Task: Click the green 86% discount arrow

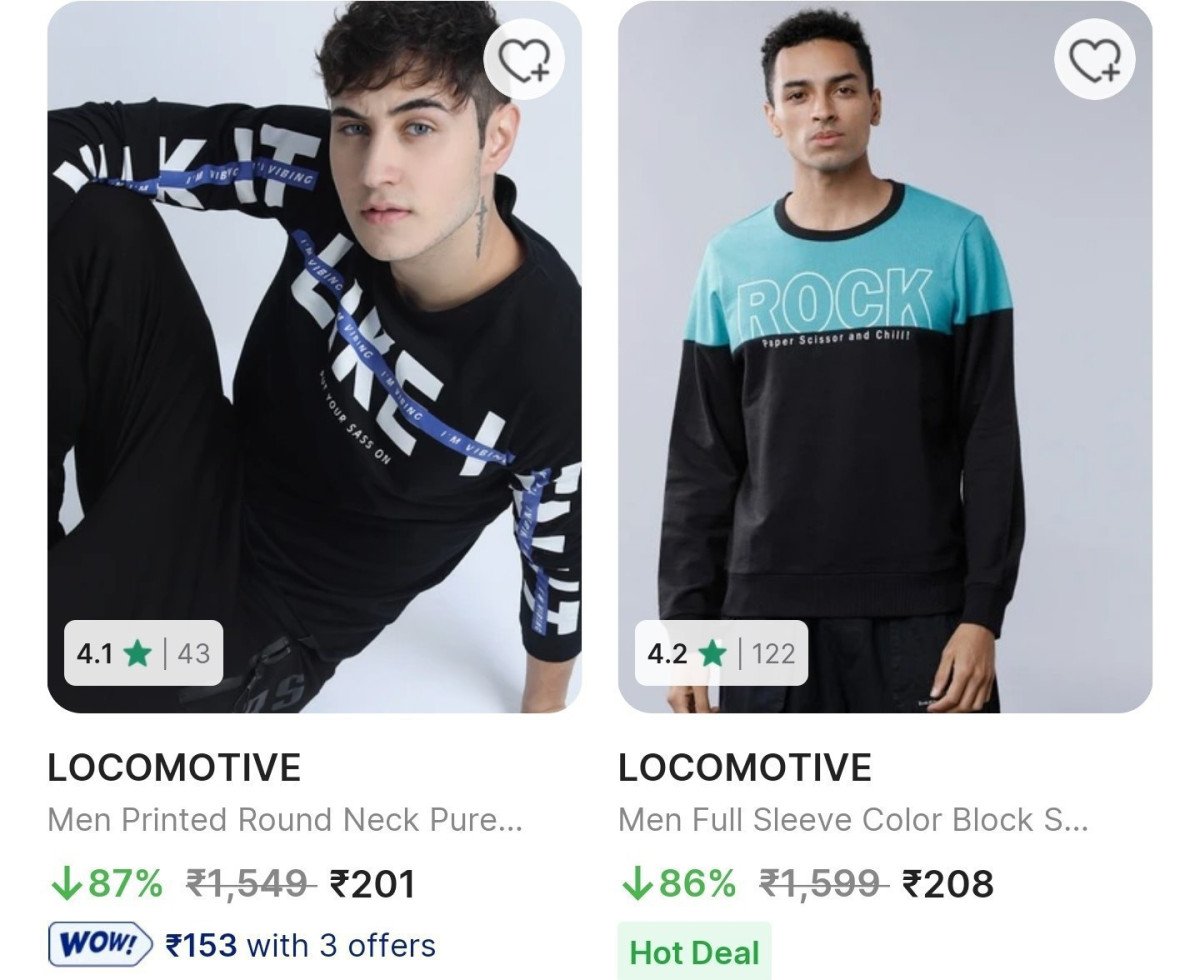Action: pyautogui.click(x=635, y=883)
